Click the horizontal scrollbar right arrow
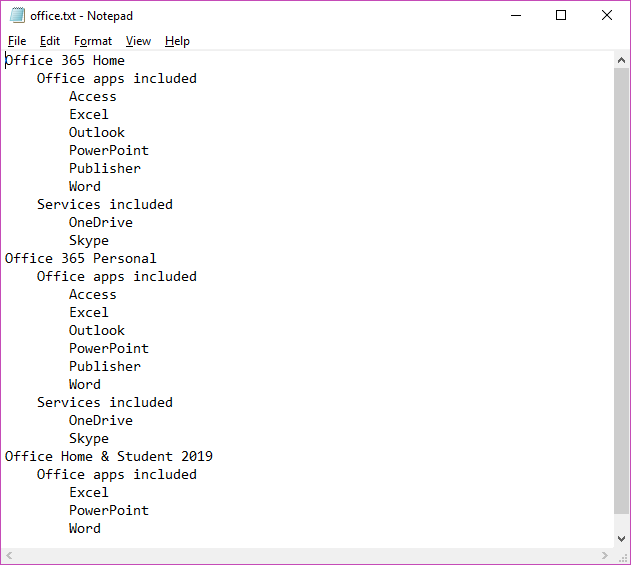The image size is (631, 565). (604, 555)
